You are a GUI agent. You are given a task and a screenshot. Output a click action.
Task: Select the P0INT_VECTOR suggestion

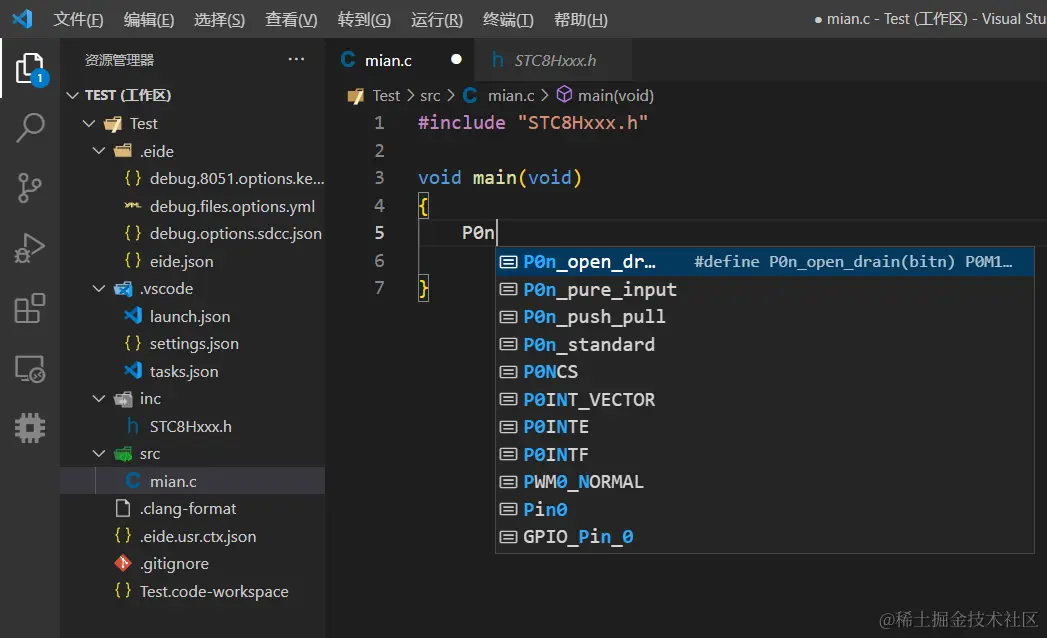765,400
